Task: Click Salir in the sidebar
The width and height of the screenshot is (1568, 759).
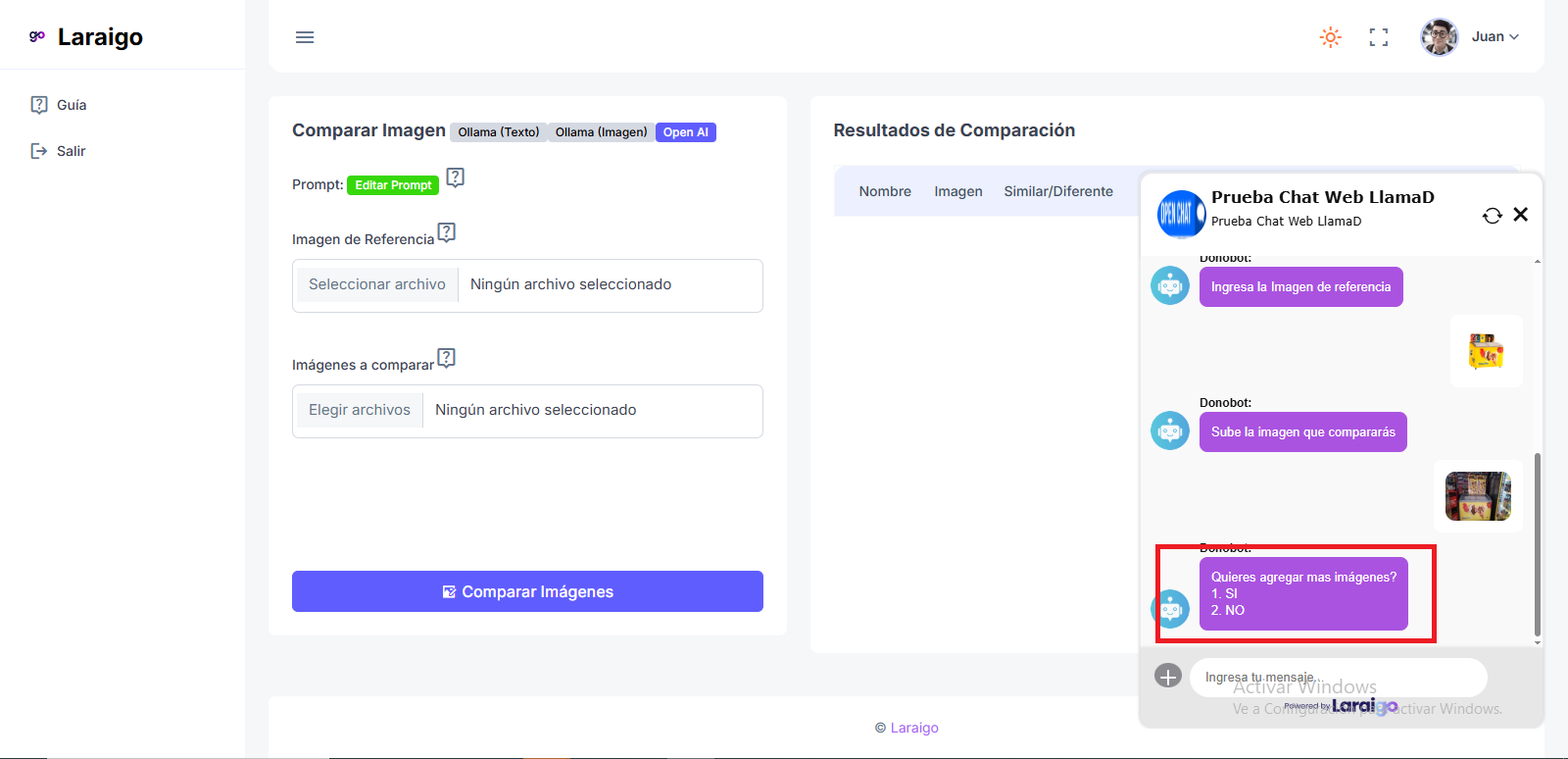Action: click(71, 151)
